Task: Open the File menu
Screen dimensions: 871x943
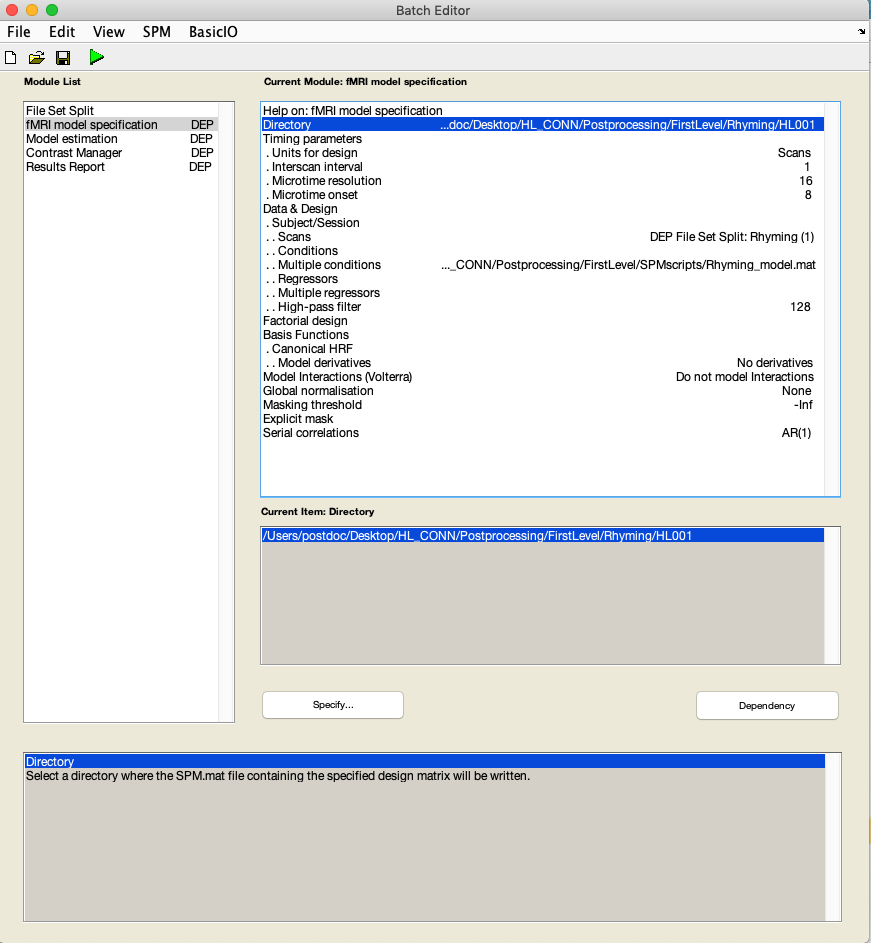Action: (19, 32)
